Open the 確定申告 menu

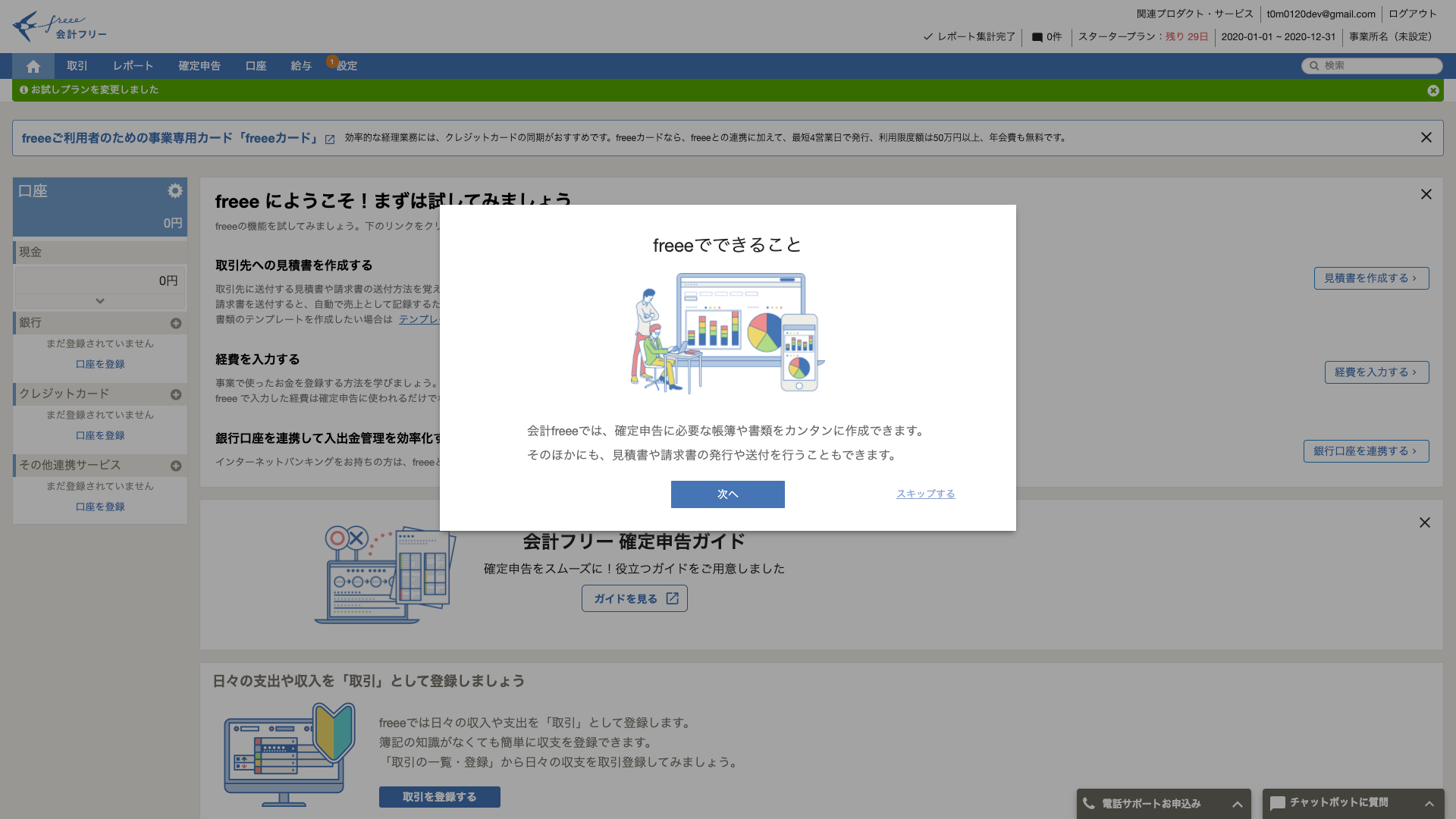(x=199, y=66)
